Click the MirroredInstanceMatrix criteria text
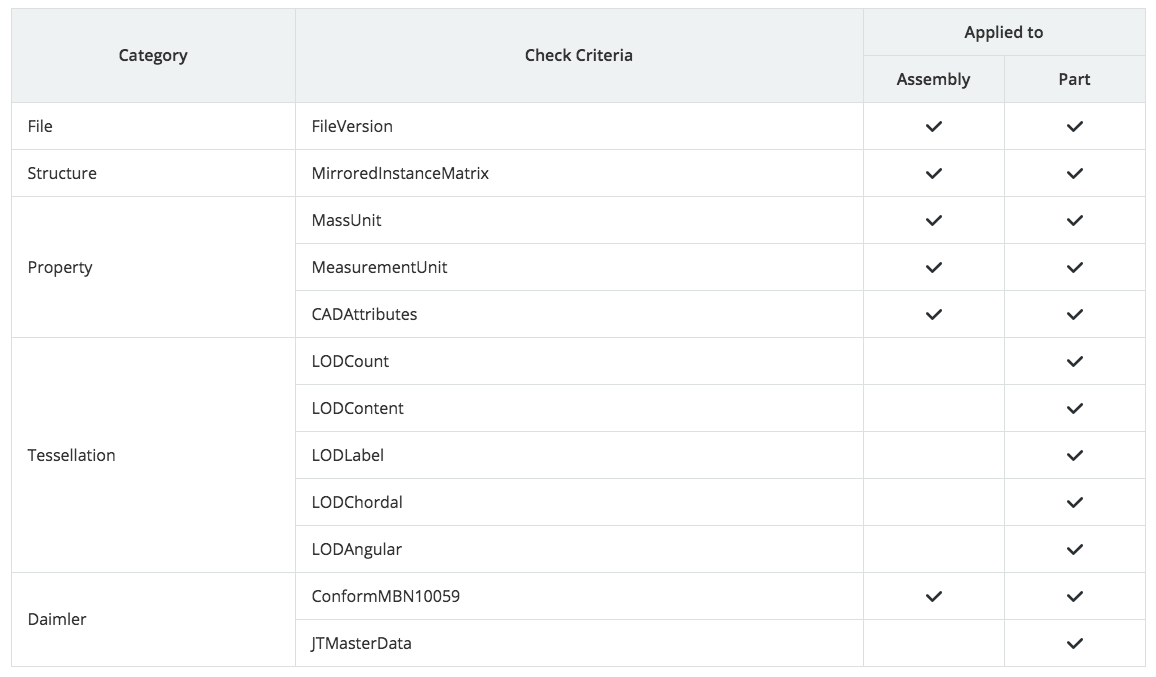 [x=400, y=173]
